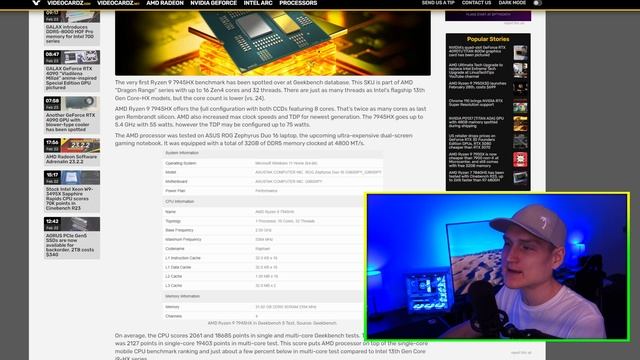Click Geekbench table image caption
This screenshot has height=360, width=640.
[272, 323]
